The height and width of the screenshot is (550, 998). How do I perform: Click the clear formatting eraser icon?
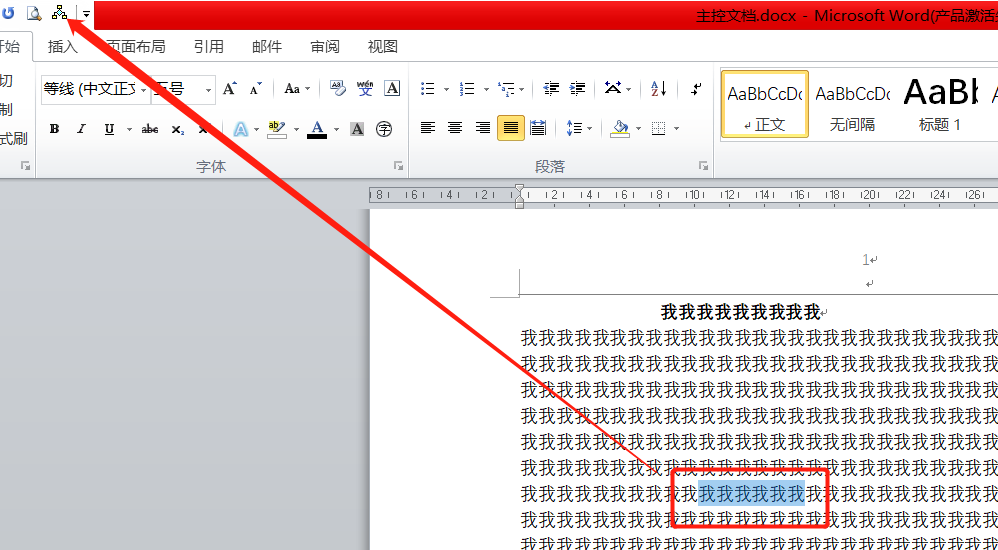tap(338, 89)
